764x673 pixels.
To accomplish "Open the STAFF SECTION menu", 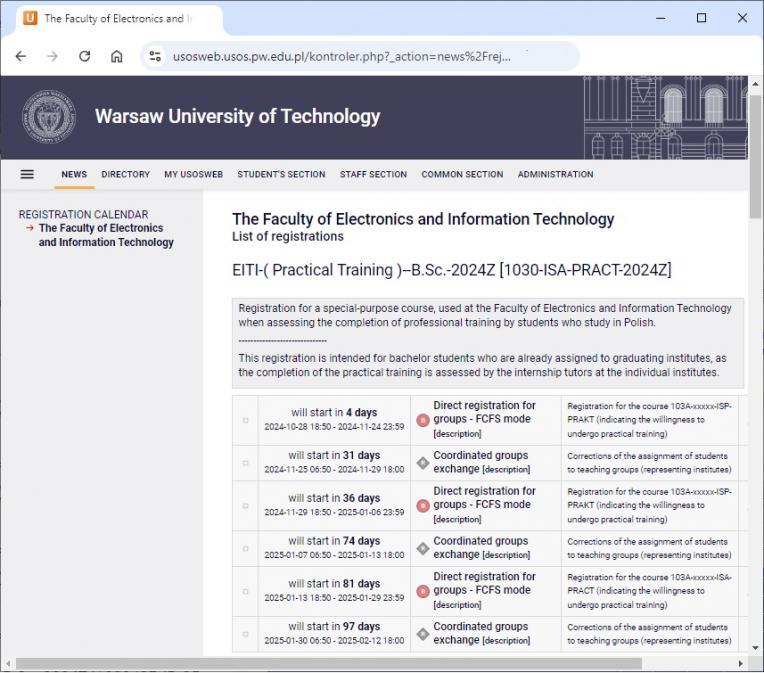I will (x=373, y=174).
